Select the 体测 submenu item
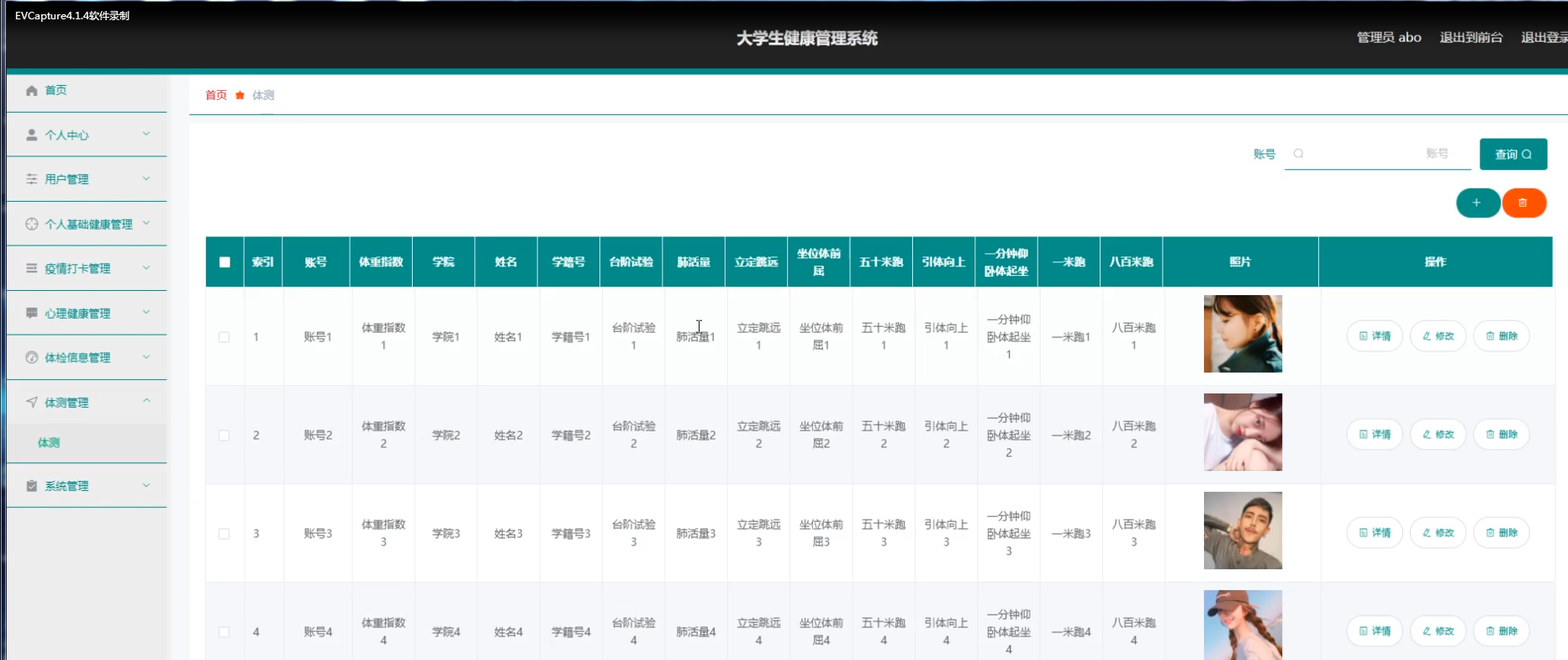 (x=87, y=442)
